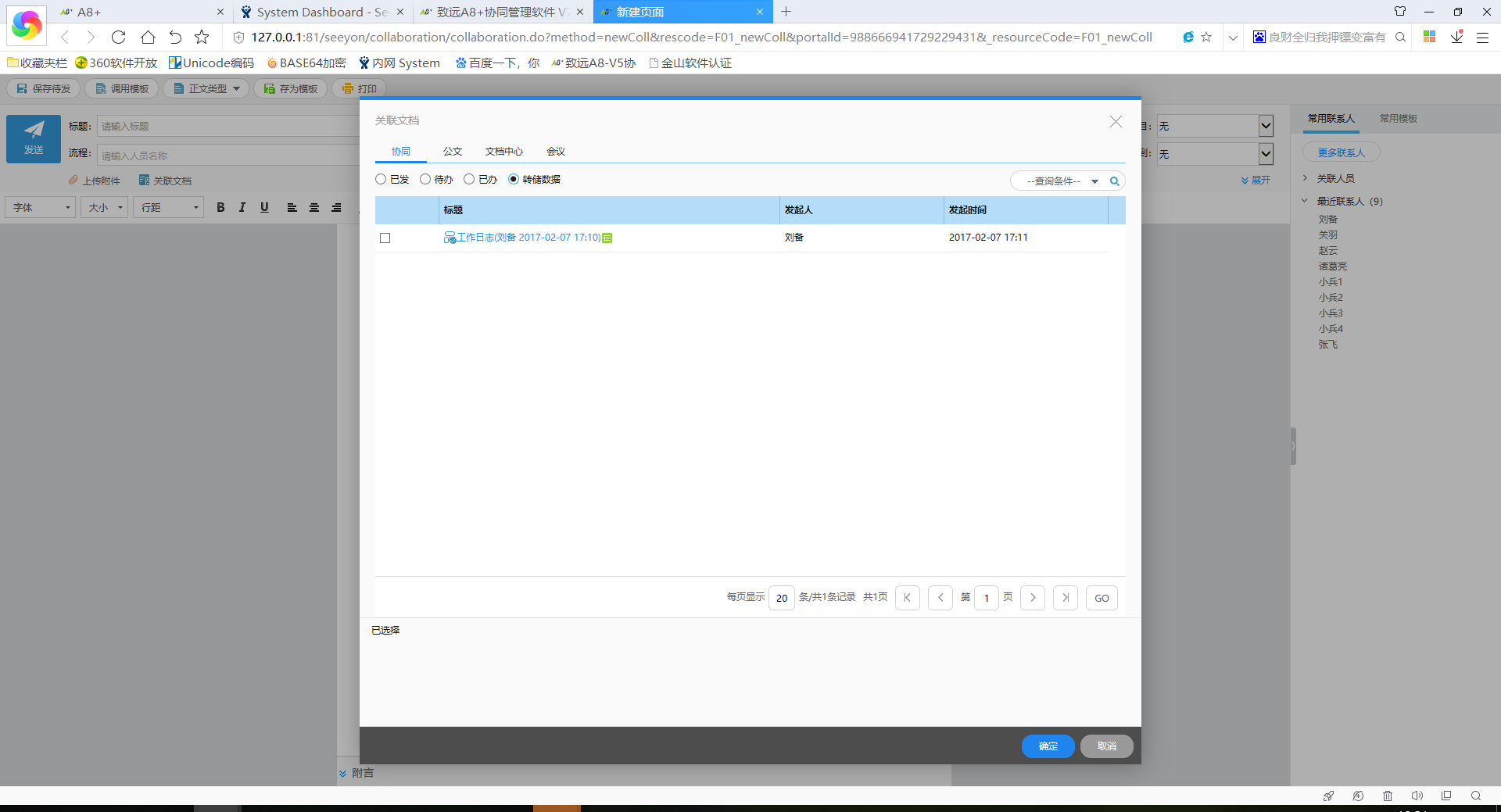
Task: Switch to the 常用模板 tab
Action: (1399, 119)
